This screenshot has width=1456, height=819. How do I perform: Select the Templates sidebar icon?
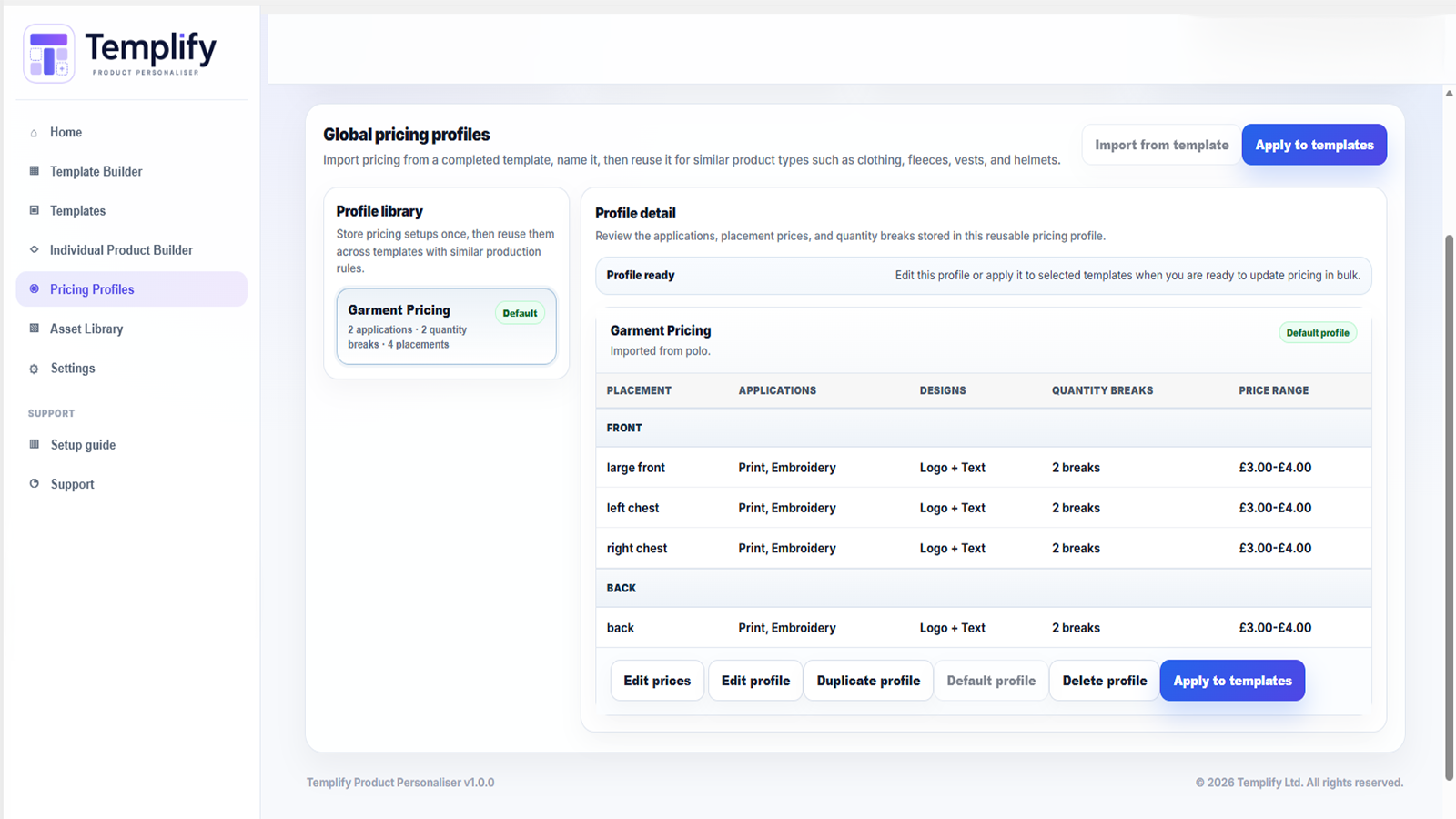34,210
